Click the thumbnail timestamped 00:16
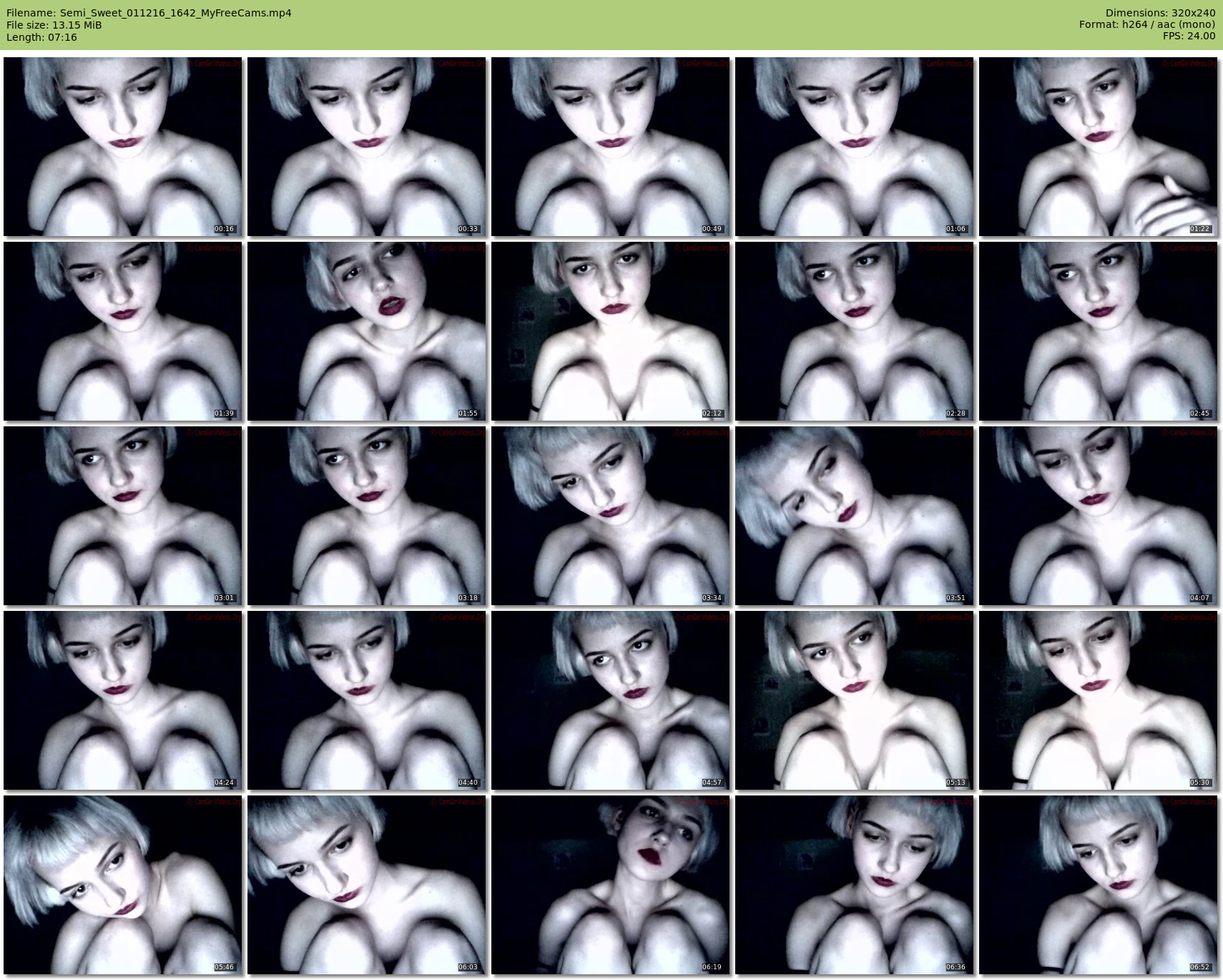 123,147
